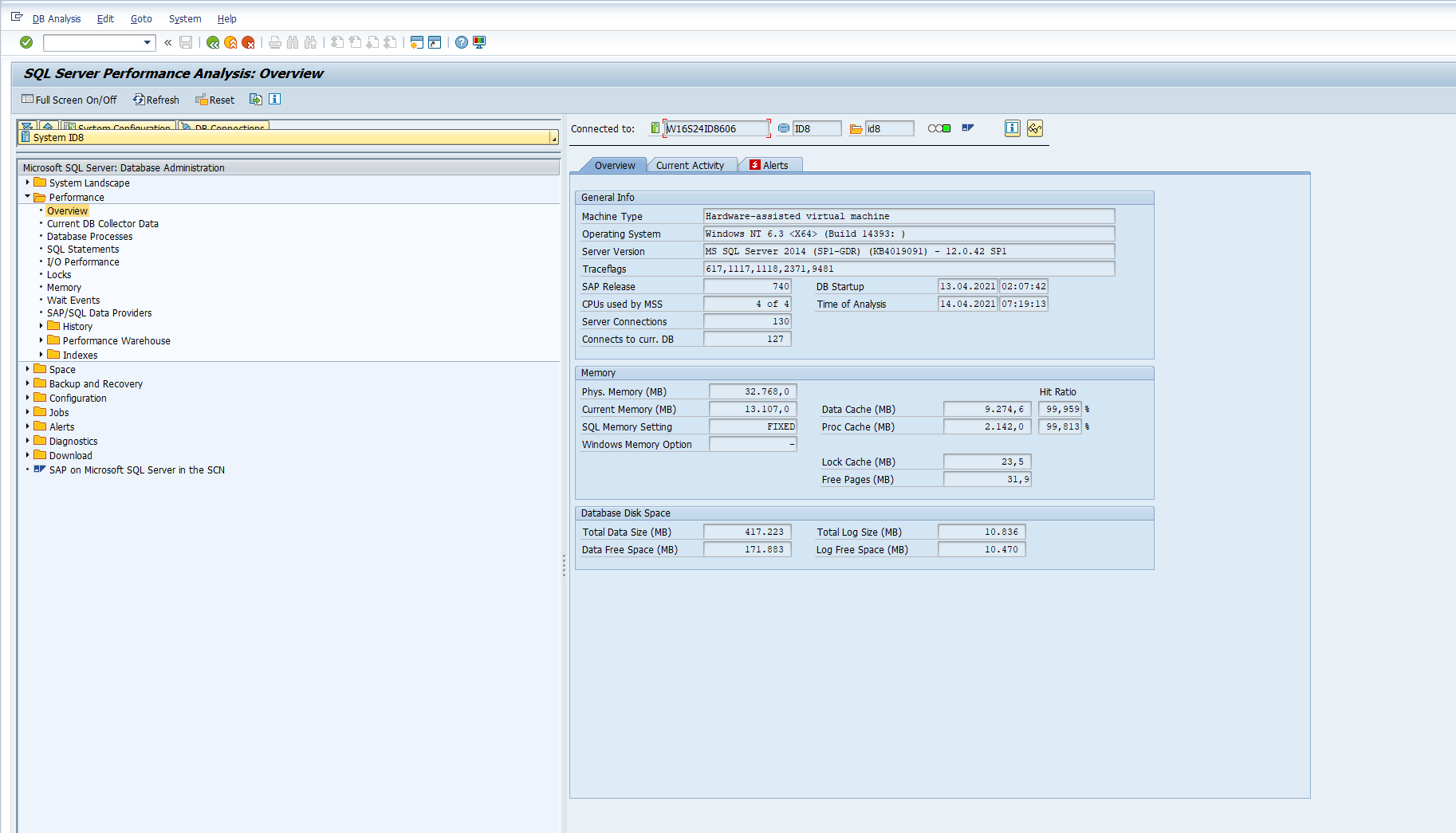Open the DB Analysis menu

pos(57,18)
